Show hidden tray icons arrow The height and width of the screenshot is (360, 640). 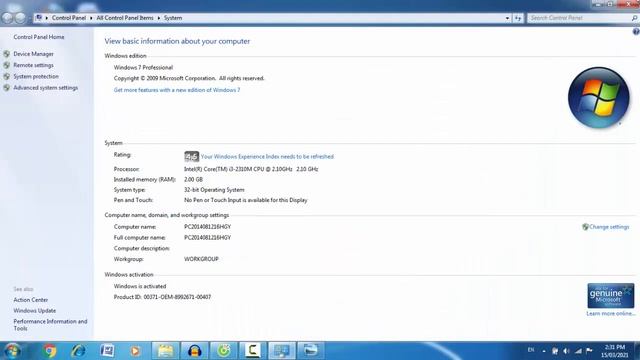point(544,351)
